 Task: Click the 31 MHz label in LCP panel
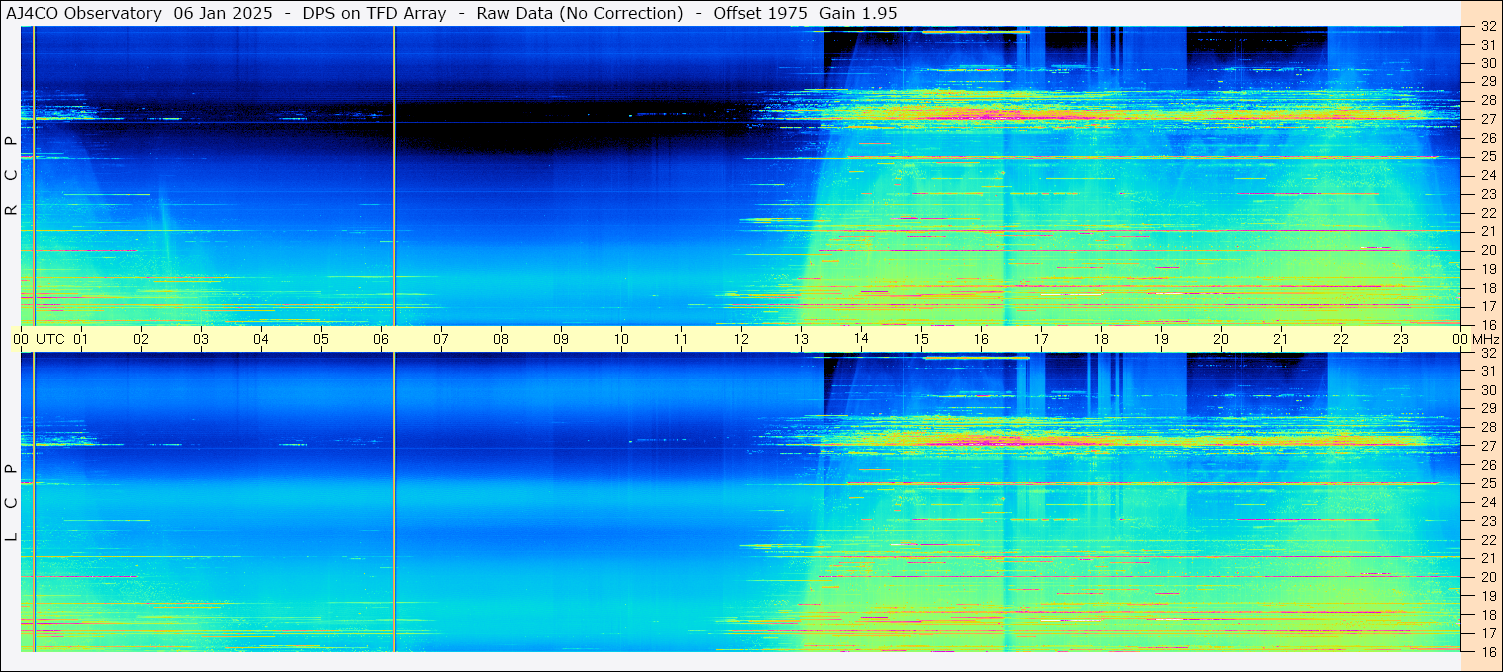[x=1488, y=371]
